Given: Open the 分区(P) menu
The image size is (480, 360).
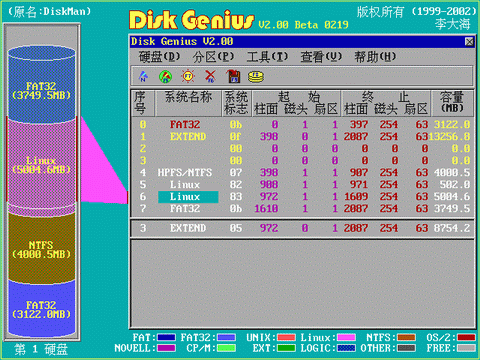Looking at the screenshot, I should [x=213, y=57].
